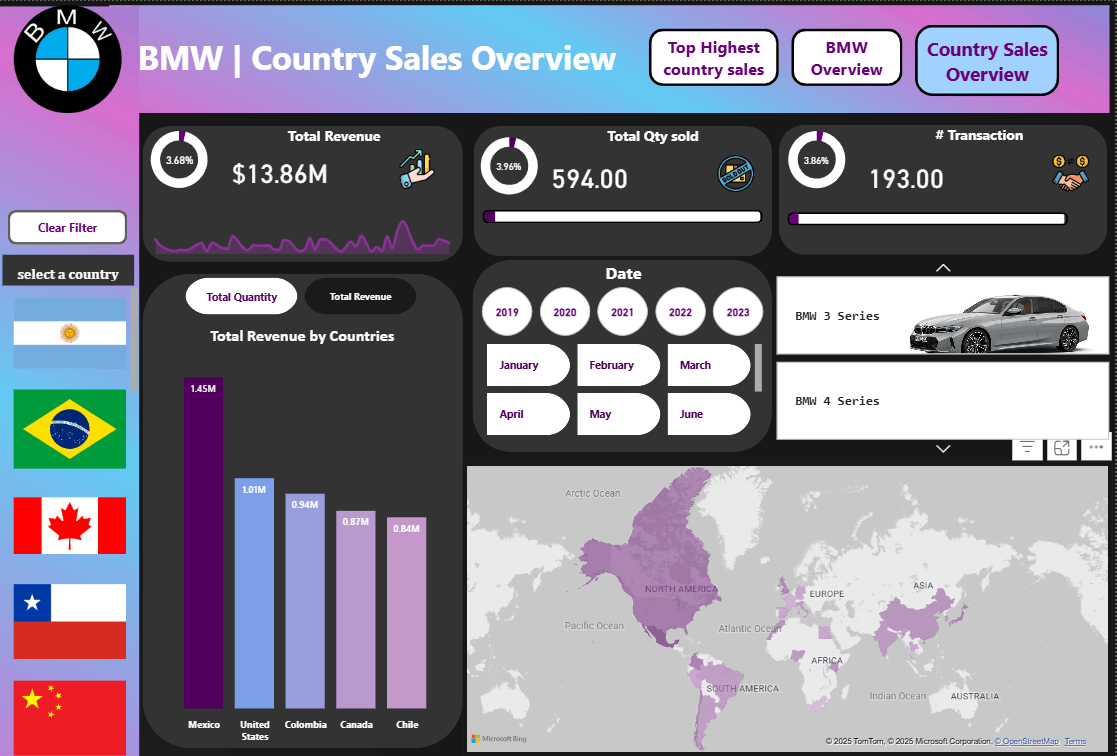Select the Canada flag country filter
Screen dimensions: 1117x756
click(69, 525)
